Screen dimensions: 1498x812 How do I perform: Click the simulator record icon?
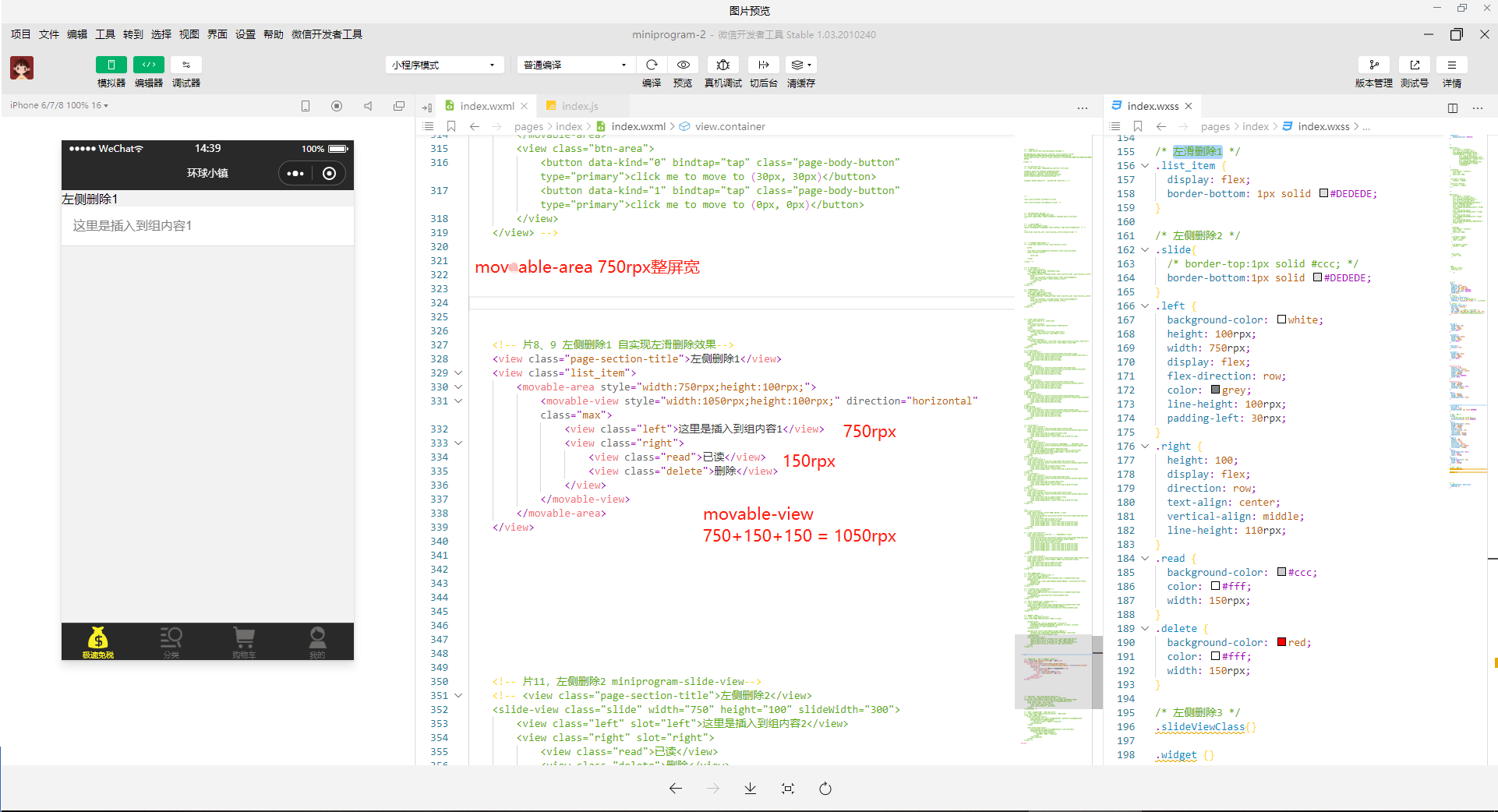click(337, 106)
